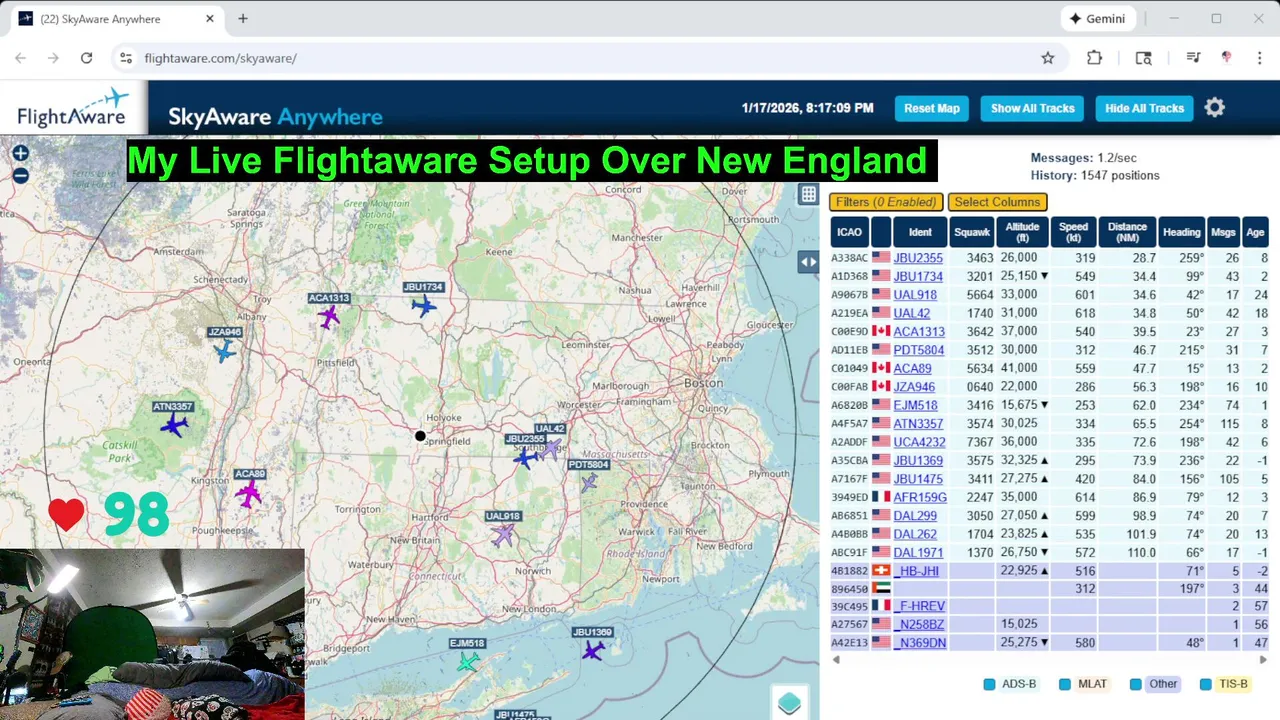Viewport: 1280px width, 720px height.
Task: Click the MLAT legend color swatch
Action: 1065,684
